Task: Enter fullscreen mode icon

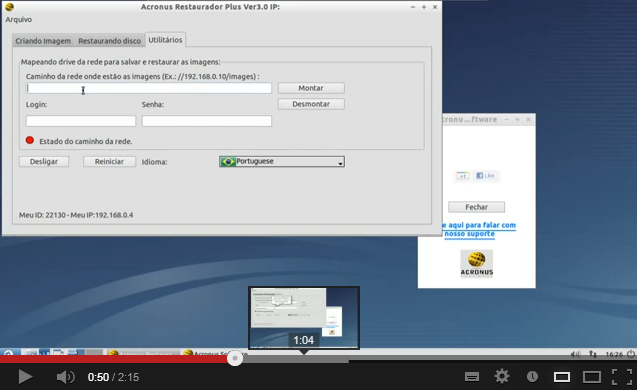Action: click(622, 377)
